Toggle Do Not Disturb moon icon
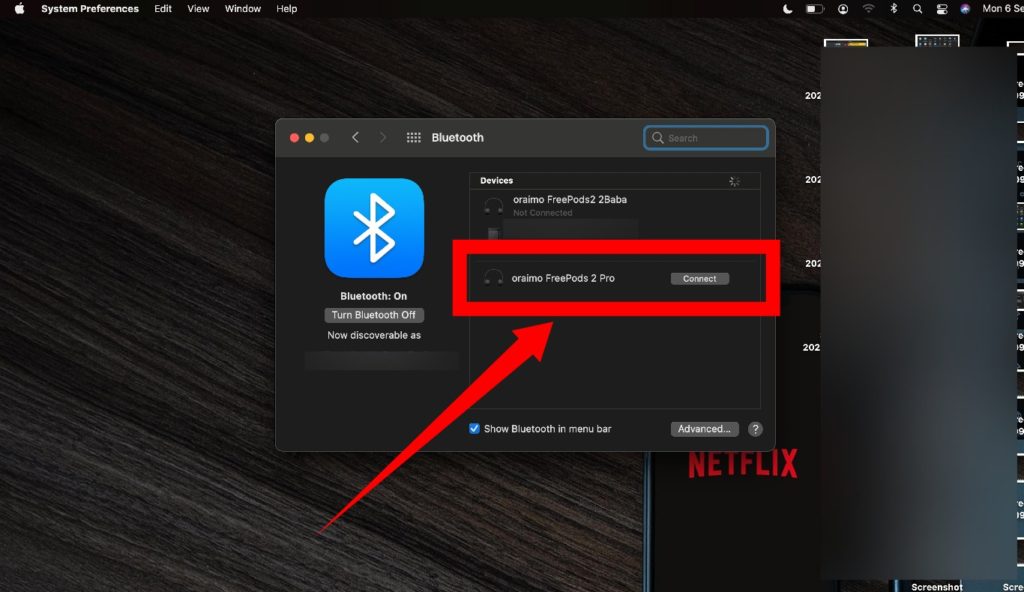Screen dimensions: 1024x592 click(x=788, y=8)
